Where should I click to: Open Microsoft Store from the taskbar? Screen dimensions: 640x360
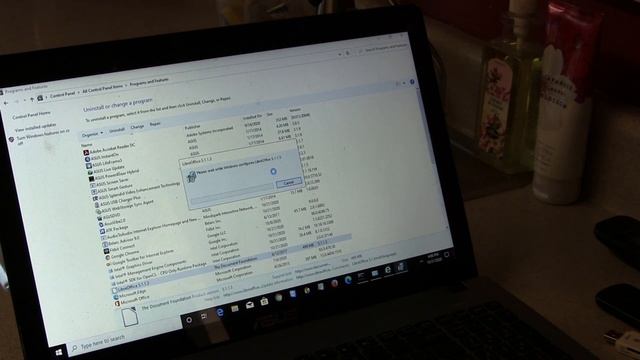coord(264,302)
